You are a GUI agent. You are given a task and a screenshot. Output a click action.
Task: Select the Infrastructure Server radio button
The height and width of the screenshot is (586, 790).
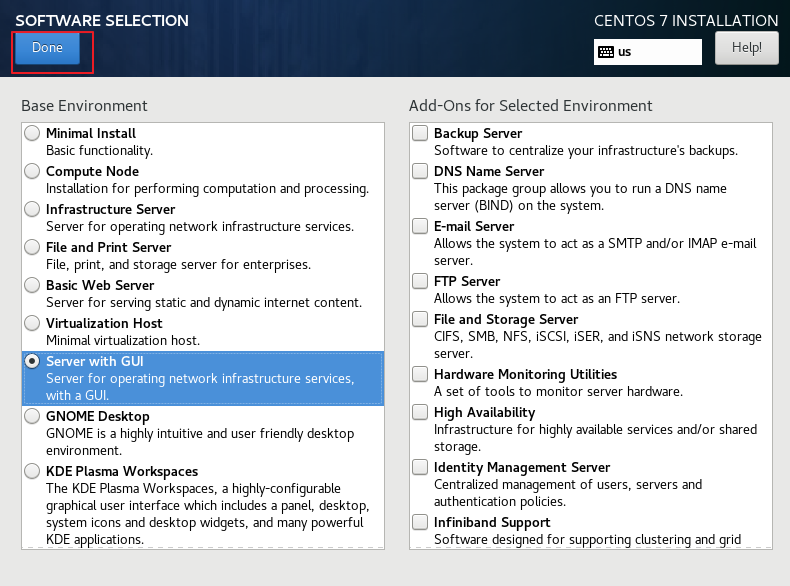pos(32,209)
